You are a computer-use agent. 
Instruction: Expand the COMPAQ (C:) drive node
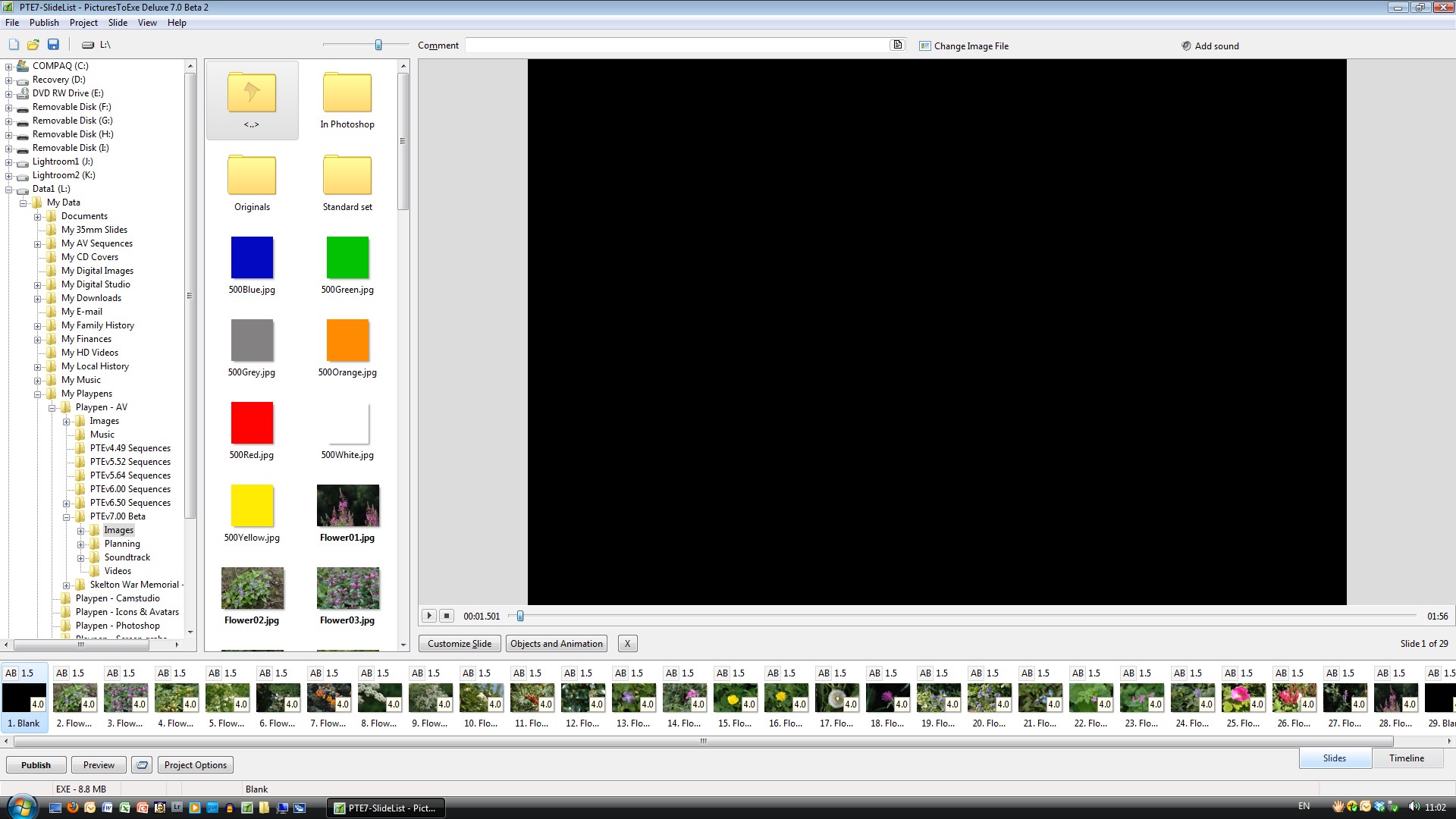tap(8, 67)
